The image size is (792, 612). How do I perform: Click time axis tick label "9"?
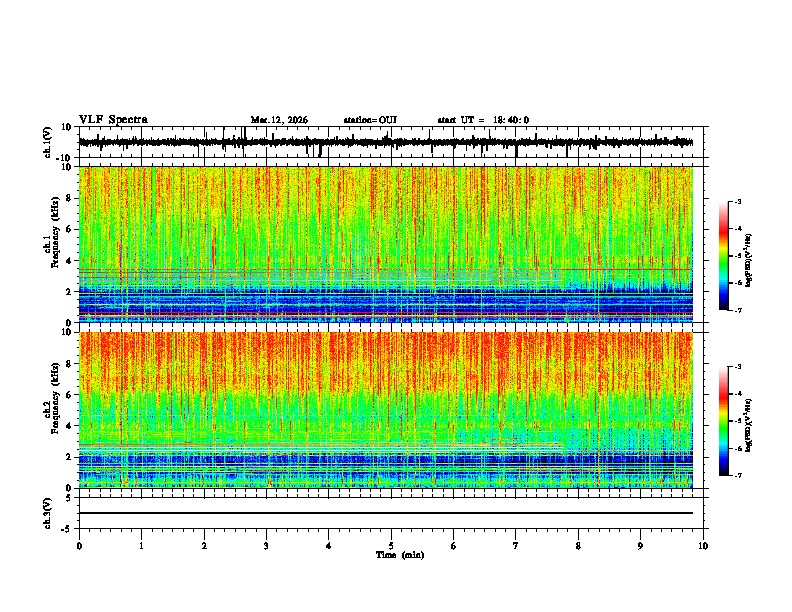[x=640, y=546]
